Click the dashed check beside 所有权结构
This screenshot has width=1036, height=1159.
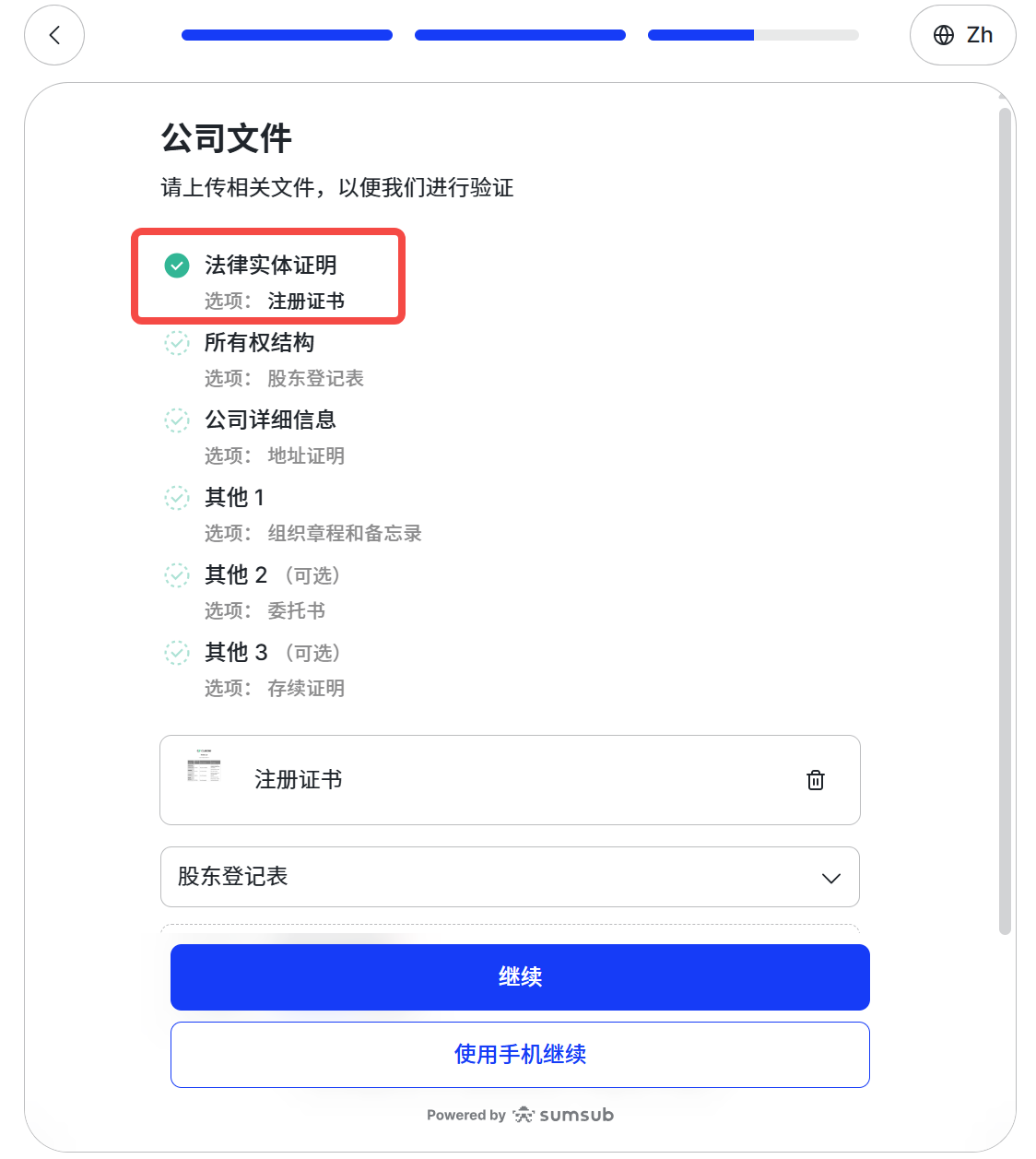[x=177, y=343]
